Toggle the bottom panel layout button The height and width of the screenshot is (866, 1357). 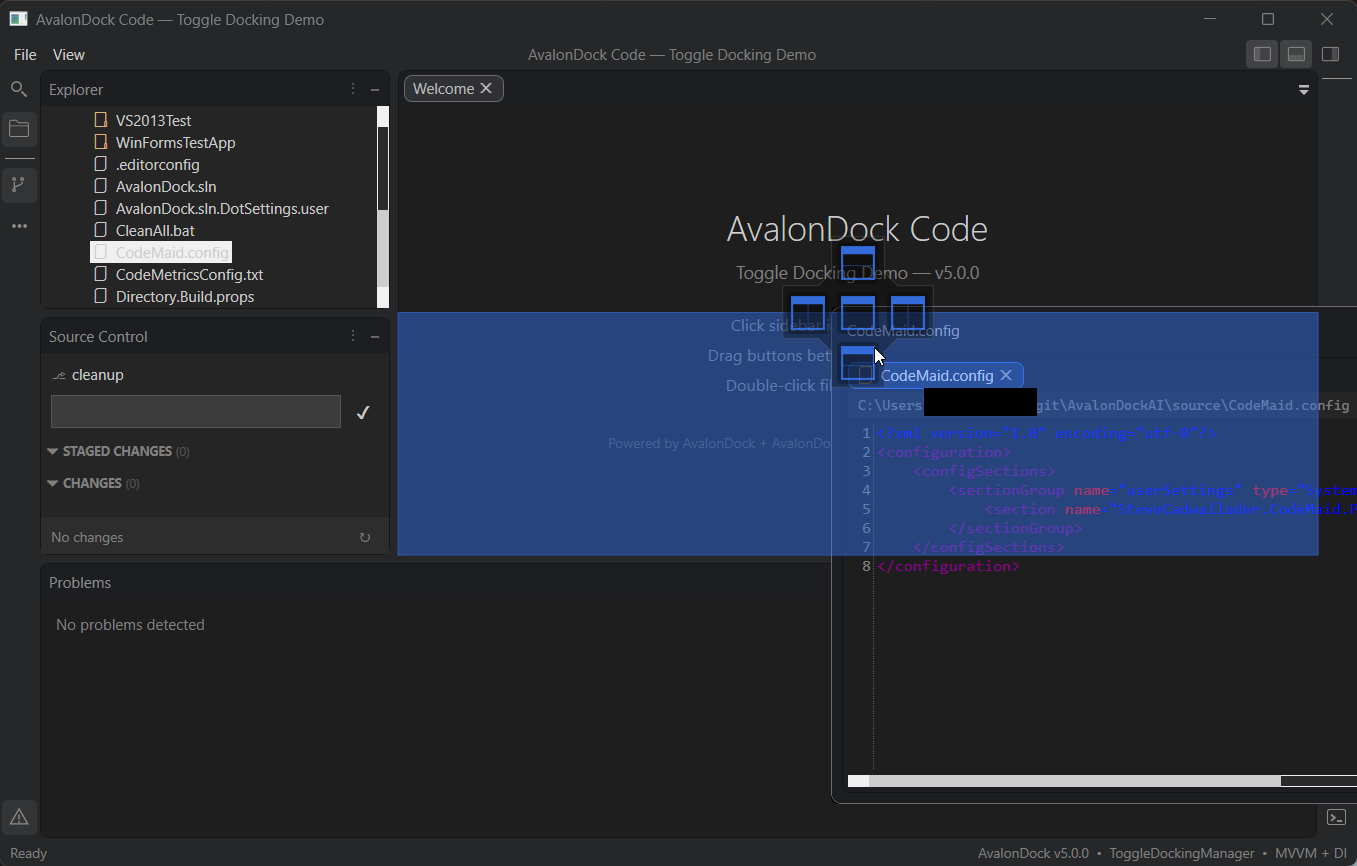(1296, 54)
